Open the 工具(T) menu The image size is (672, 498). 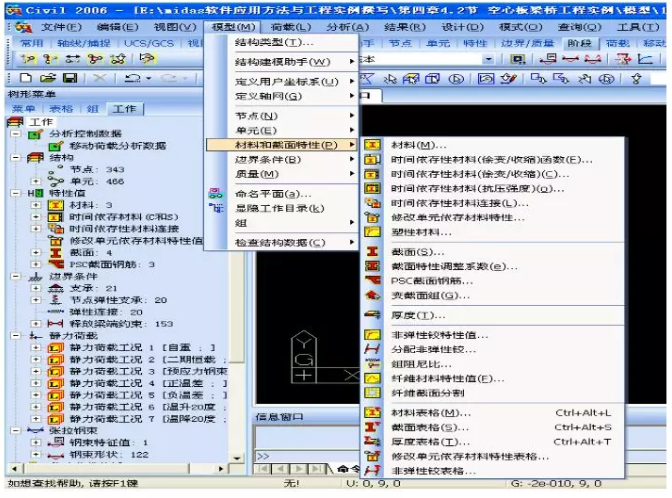click(x=638, y=27)
